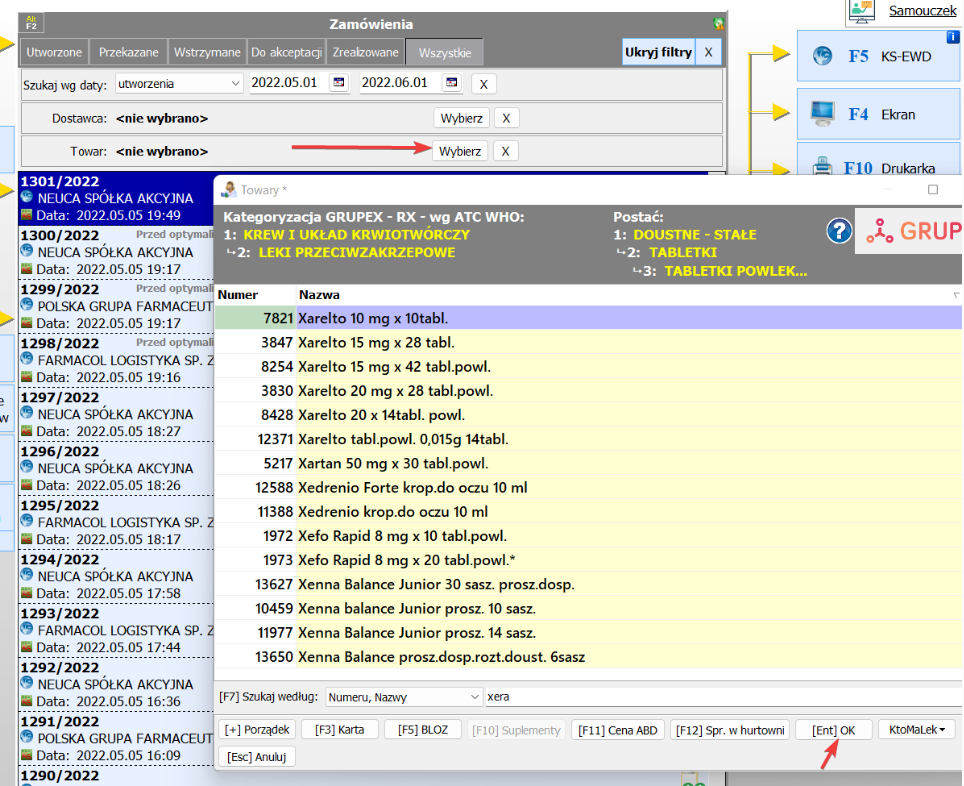Click the date icon of order 1298/2022

(x=26, y=377)
